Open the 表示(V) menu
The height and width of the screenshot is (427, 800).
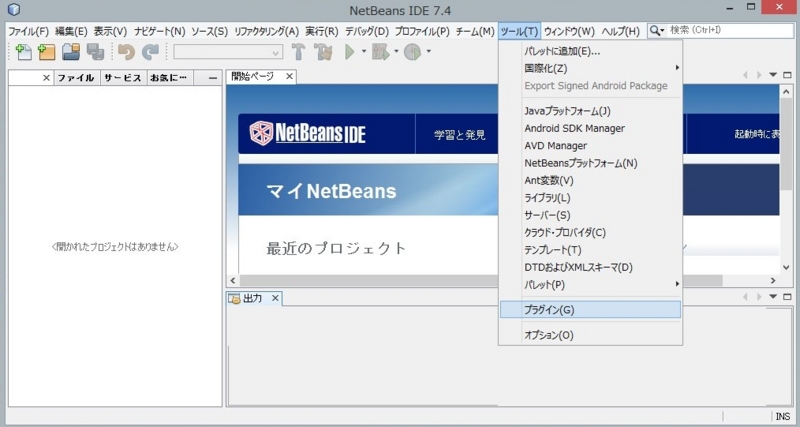point(110,32)
